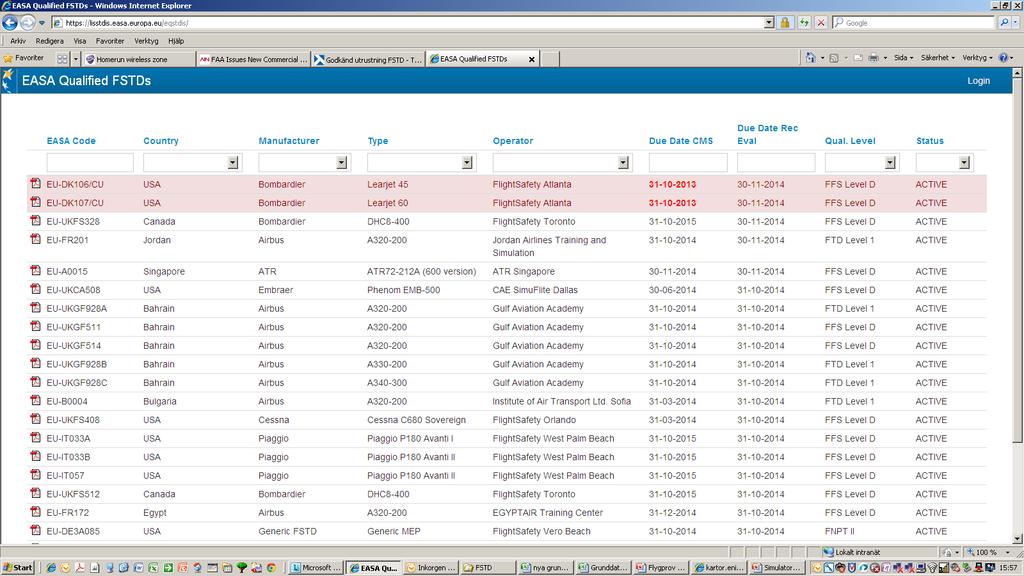
Task: Click the vertical scrollbar down arrow
Action: [1017, 539]
